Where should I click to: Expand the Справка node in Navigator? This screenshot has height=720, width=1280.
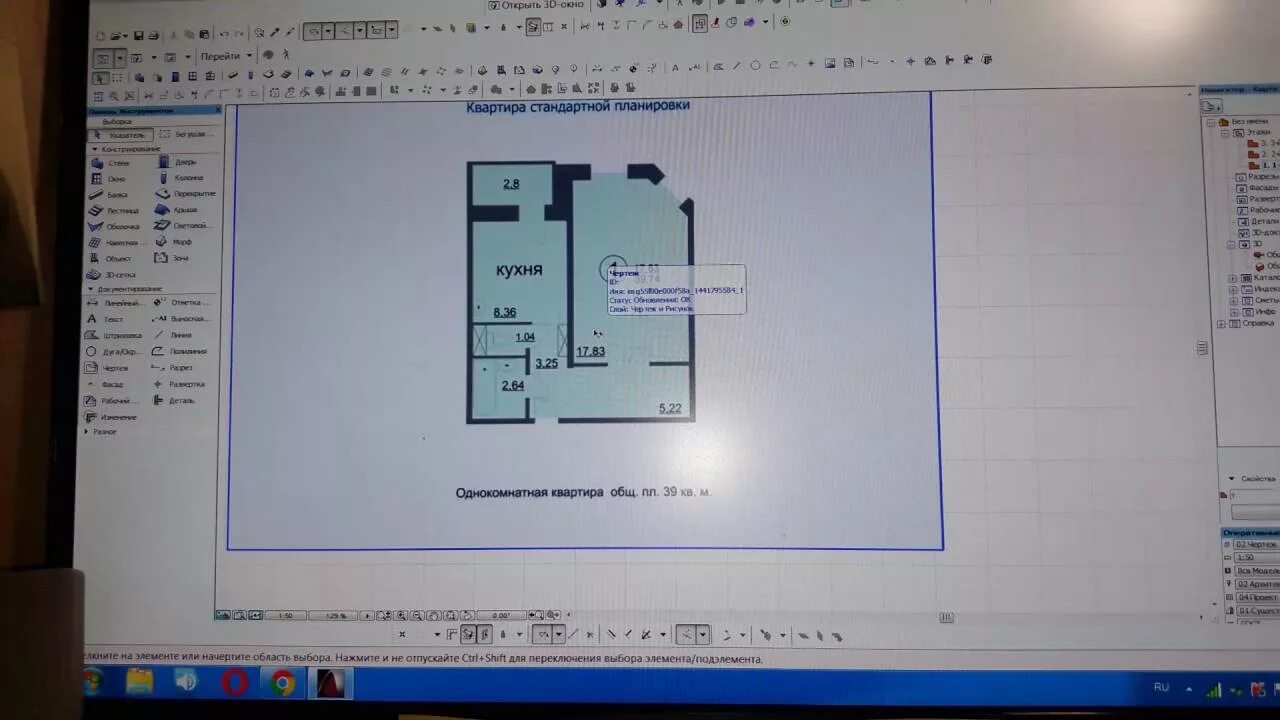coord(1221,324)
